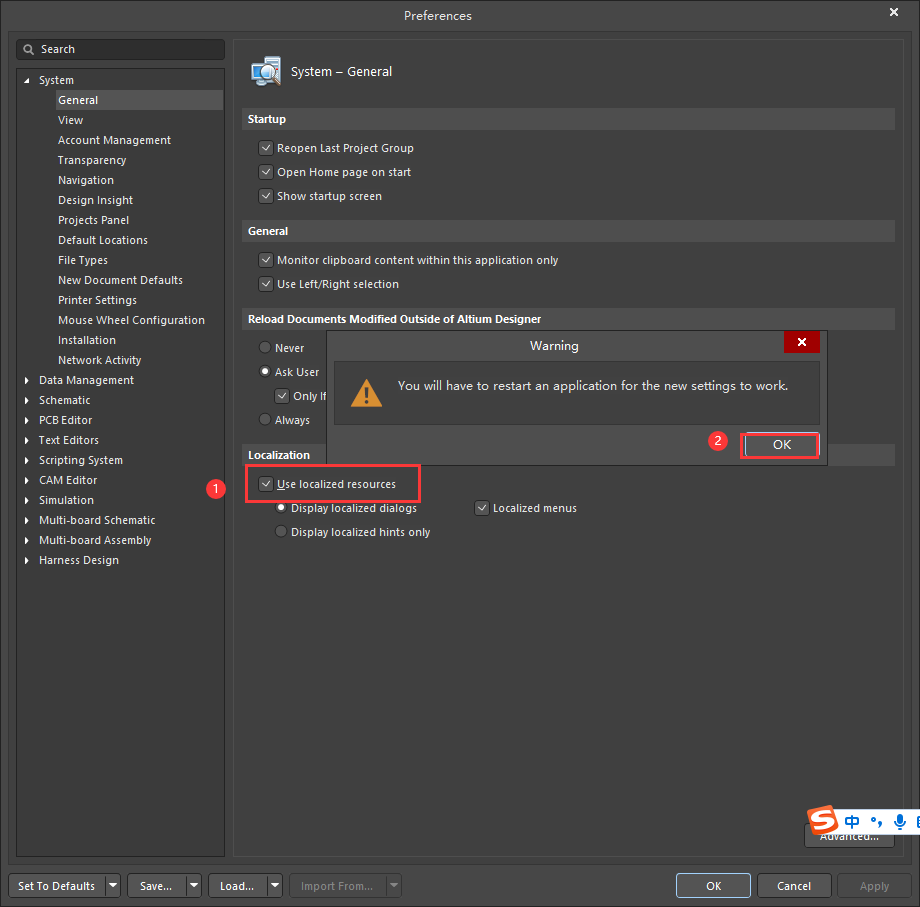Click the Apply button
This screenshot has width=920, height=907.
point(874,886)
